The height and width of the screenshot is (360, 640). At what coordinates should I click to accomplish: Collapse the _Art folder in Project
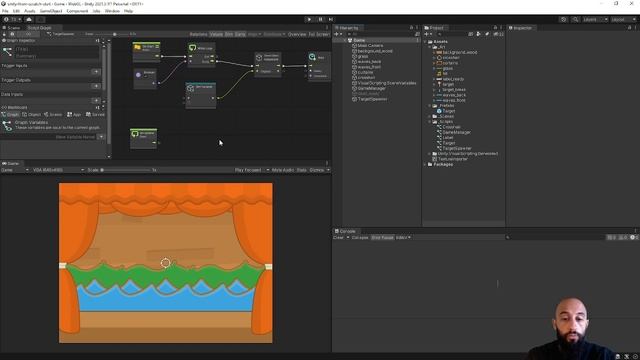point(430,47)
